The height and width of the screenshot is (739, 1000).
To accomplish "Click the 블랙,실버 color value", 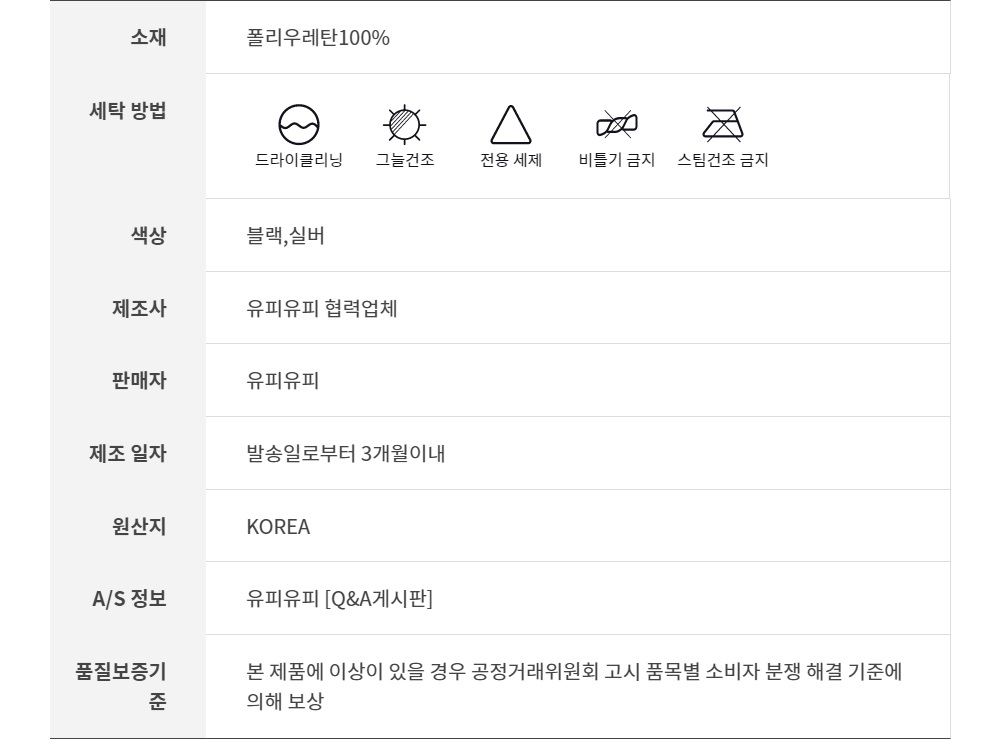I will pos(285,236).
